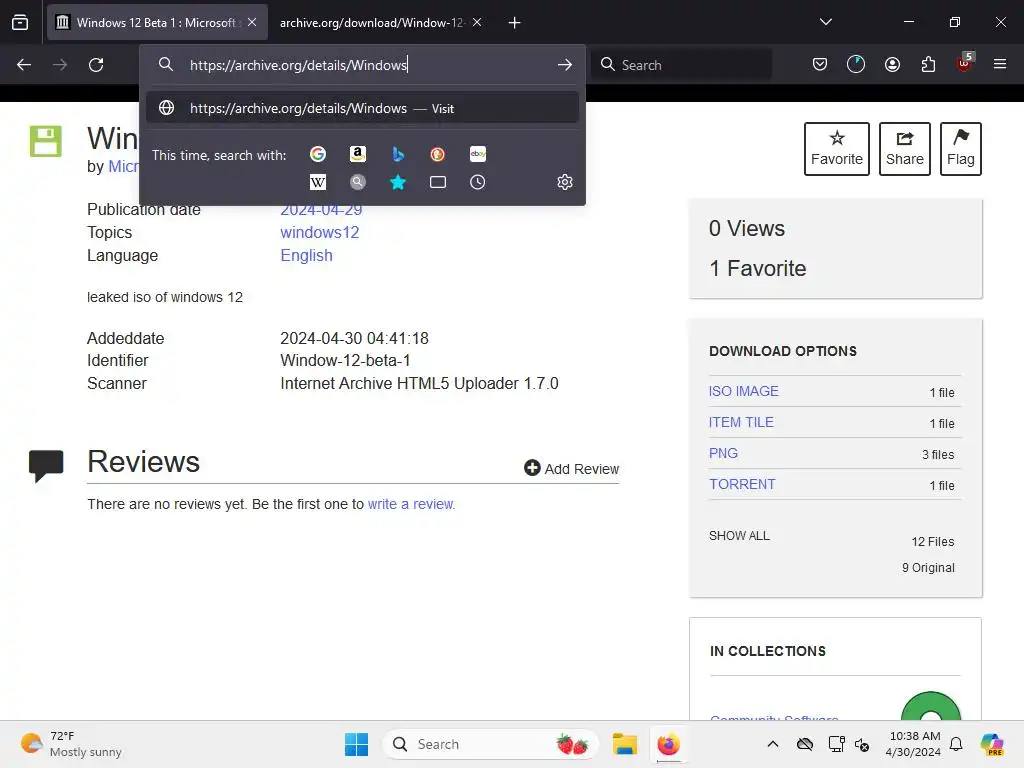Viewport: 1024px width, 768px height.
Task: Open the Firefox View tab list icon
Action: click(x=20, y=22)
